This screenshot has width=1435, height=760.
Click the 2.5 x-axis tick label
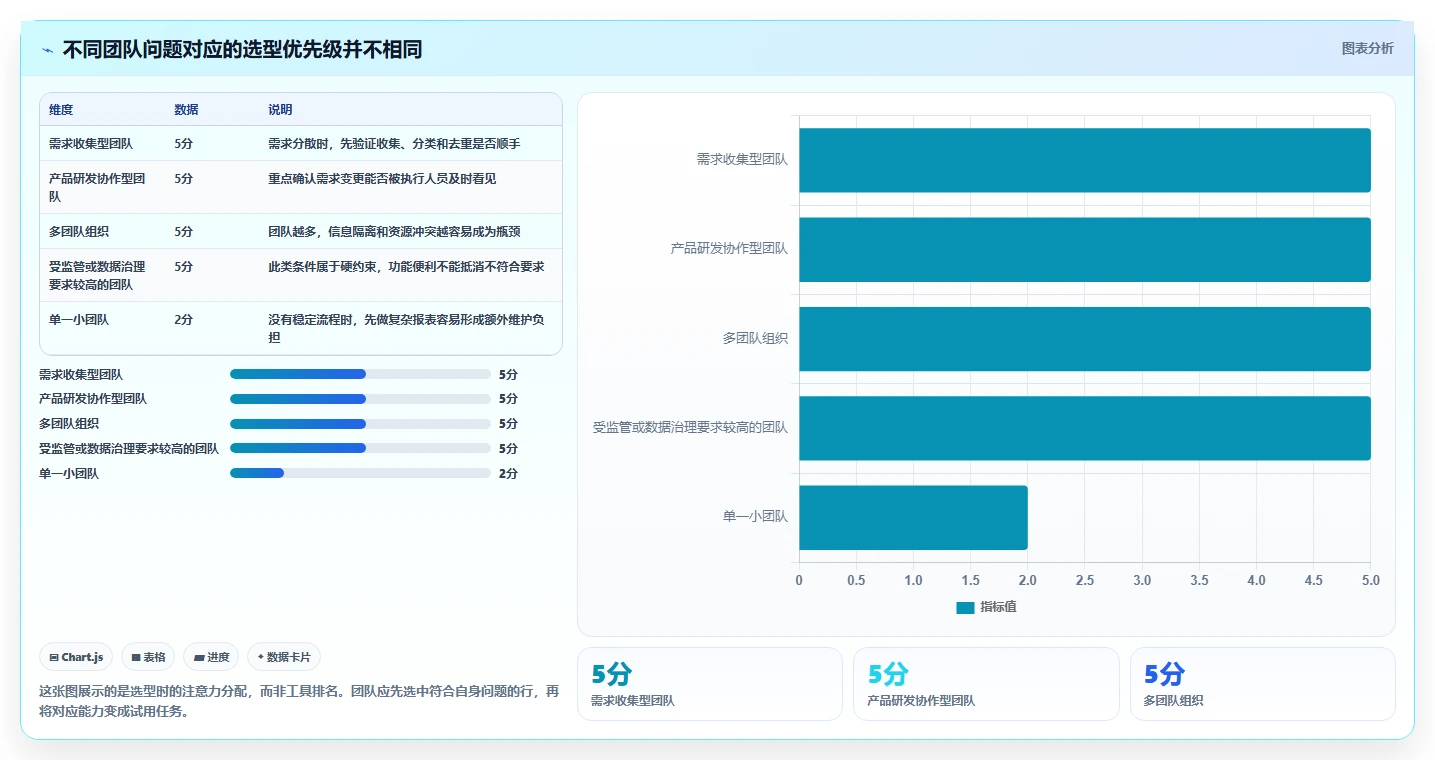coord(1085,580)
